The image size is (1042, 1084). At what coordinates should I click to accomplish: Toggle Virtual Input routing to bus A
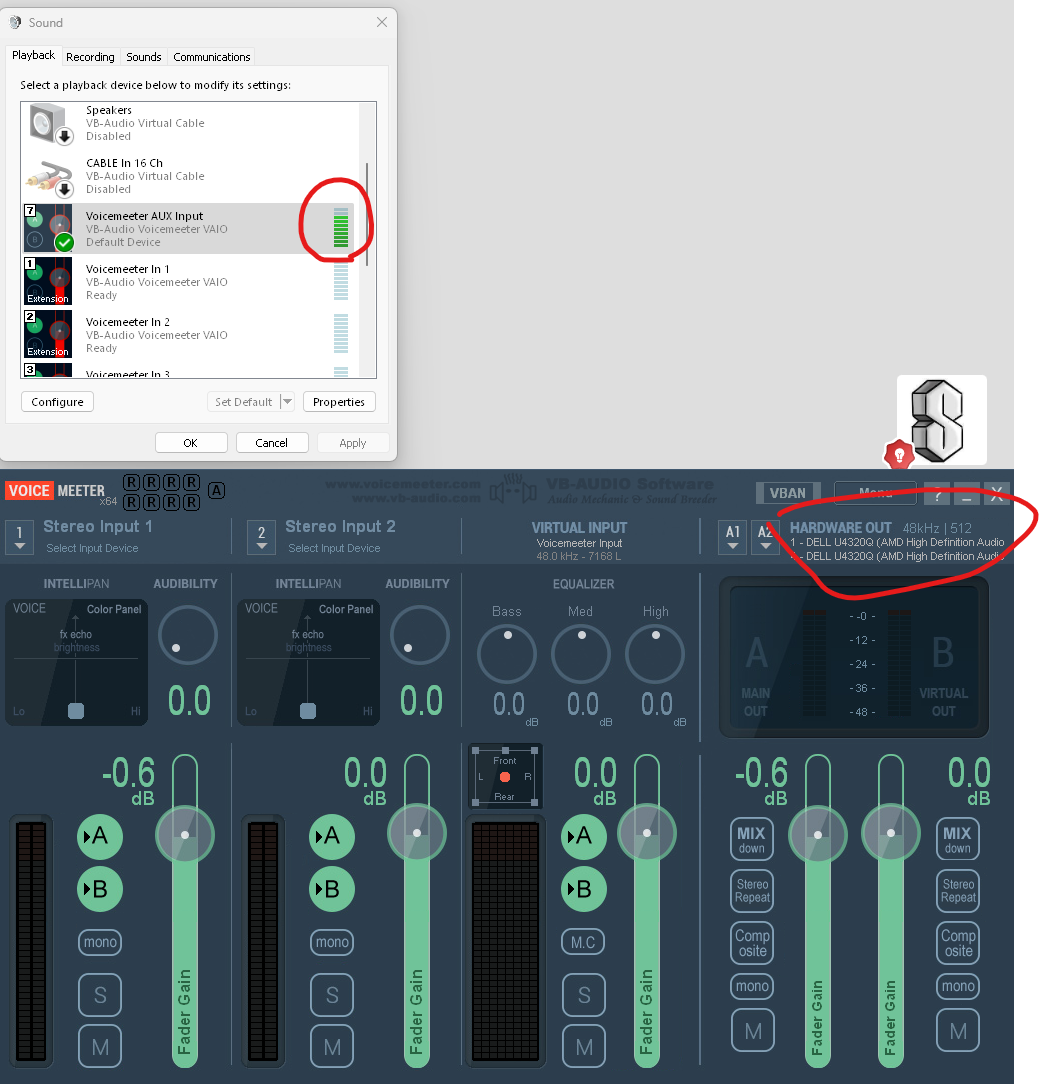tap(584, 837)
